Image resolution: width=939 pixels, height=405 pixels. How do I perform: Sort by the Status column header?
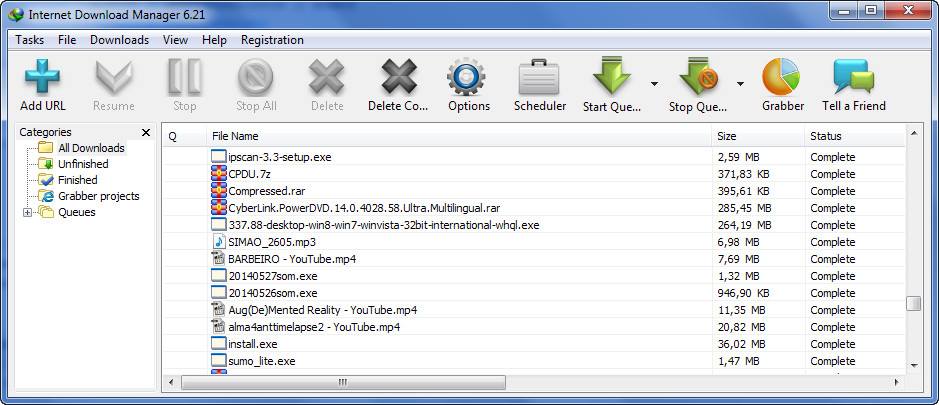[x=855, y=136]
